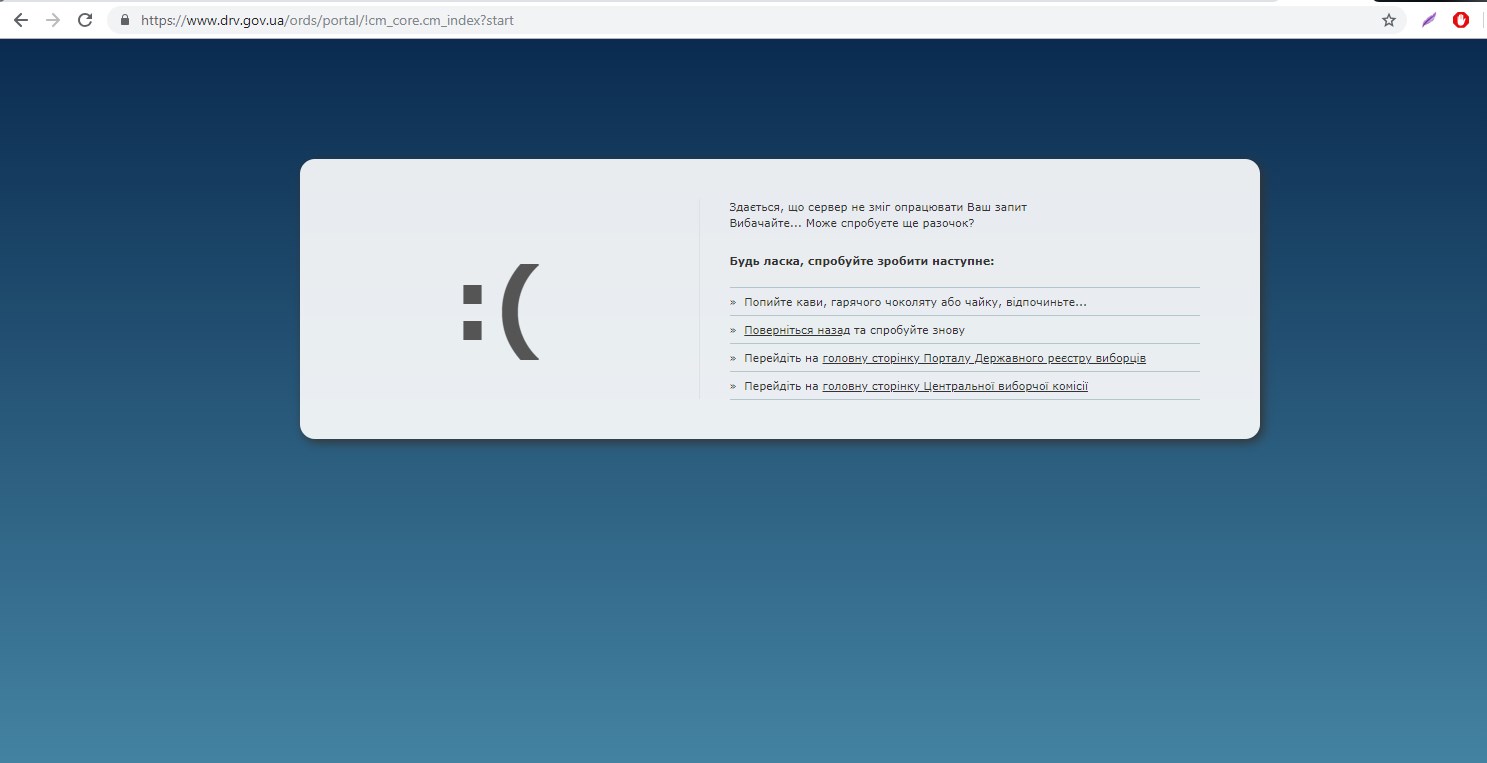This screenshot has height=763, width=1487.
Task: Click the "Вибачайте... Може спробуєте ще разочок?" line
Action: click(x=851, y=223)
